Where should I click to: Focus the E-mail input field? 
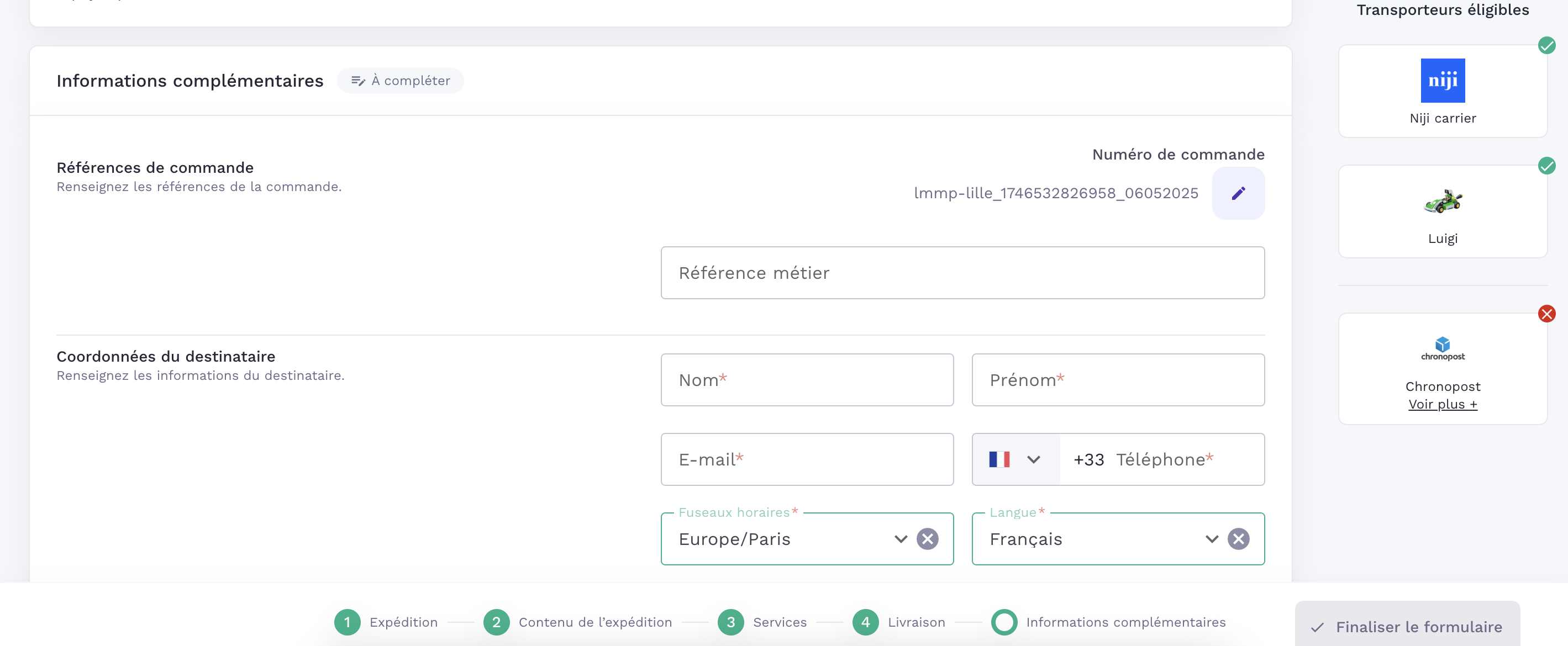click(807, 459)
